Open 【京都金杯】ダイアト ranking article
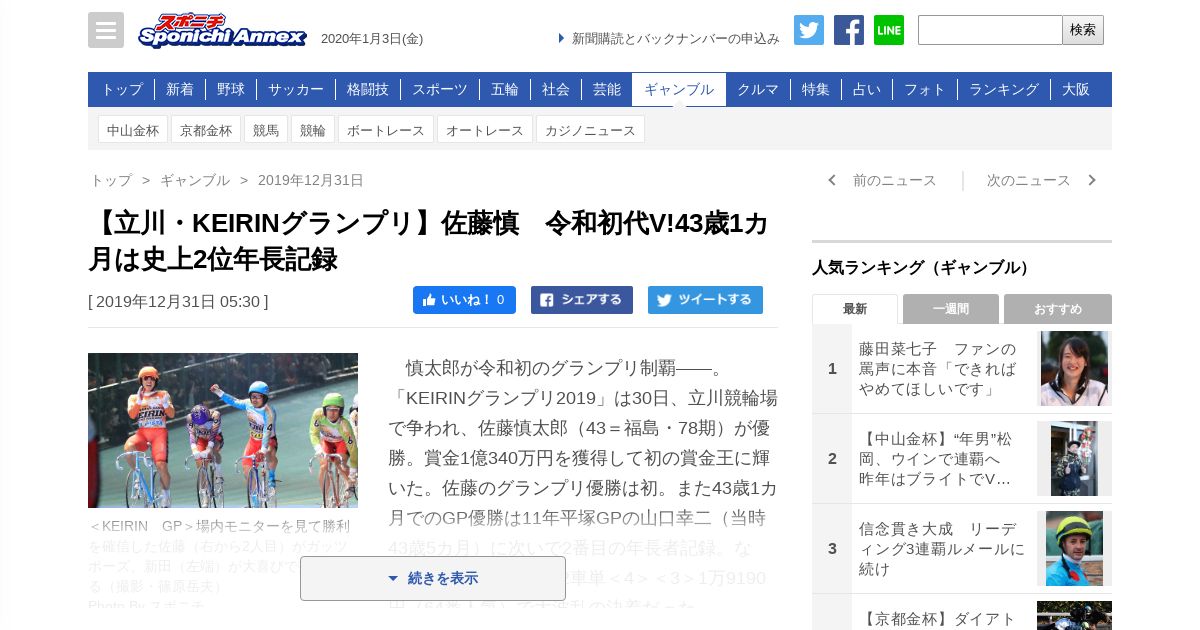Viewport: 1200px width, 630px height. pos(938,618)
